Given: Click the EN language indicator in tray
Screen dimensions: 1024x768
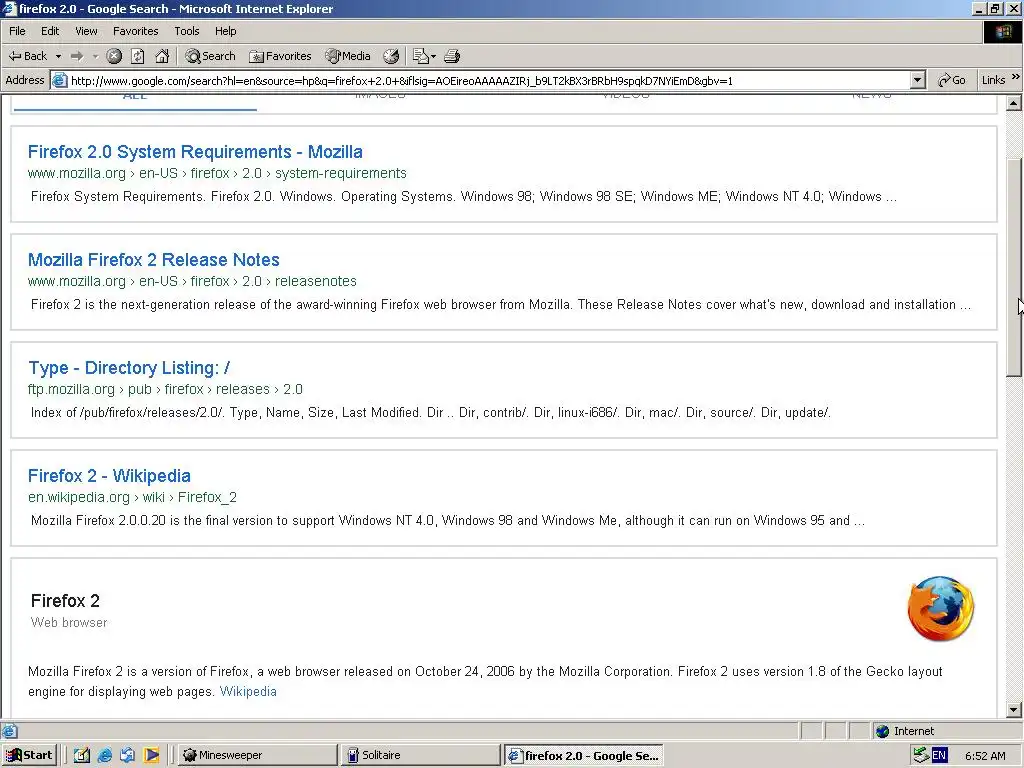Looking at the screenshot, I should pos(939,755).
